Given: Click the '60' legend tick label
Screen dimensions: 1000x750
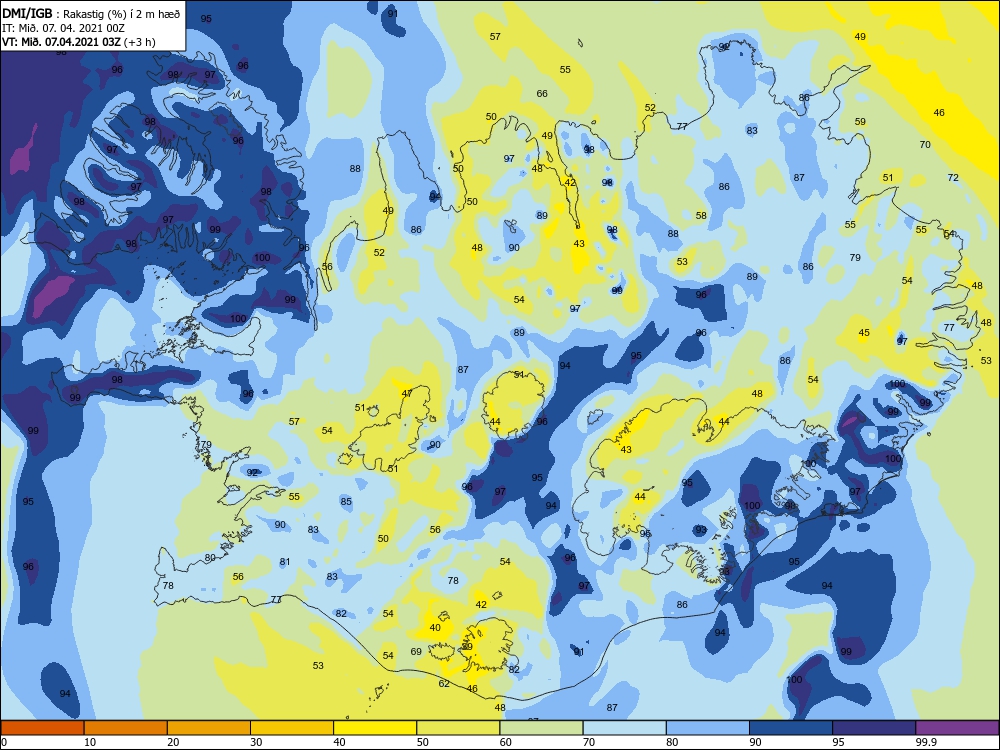Looking at the screenshot, I should (506, 742).
